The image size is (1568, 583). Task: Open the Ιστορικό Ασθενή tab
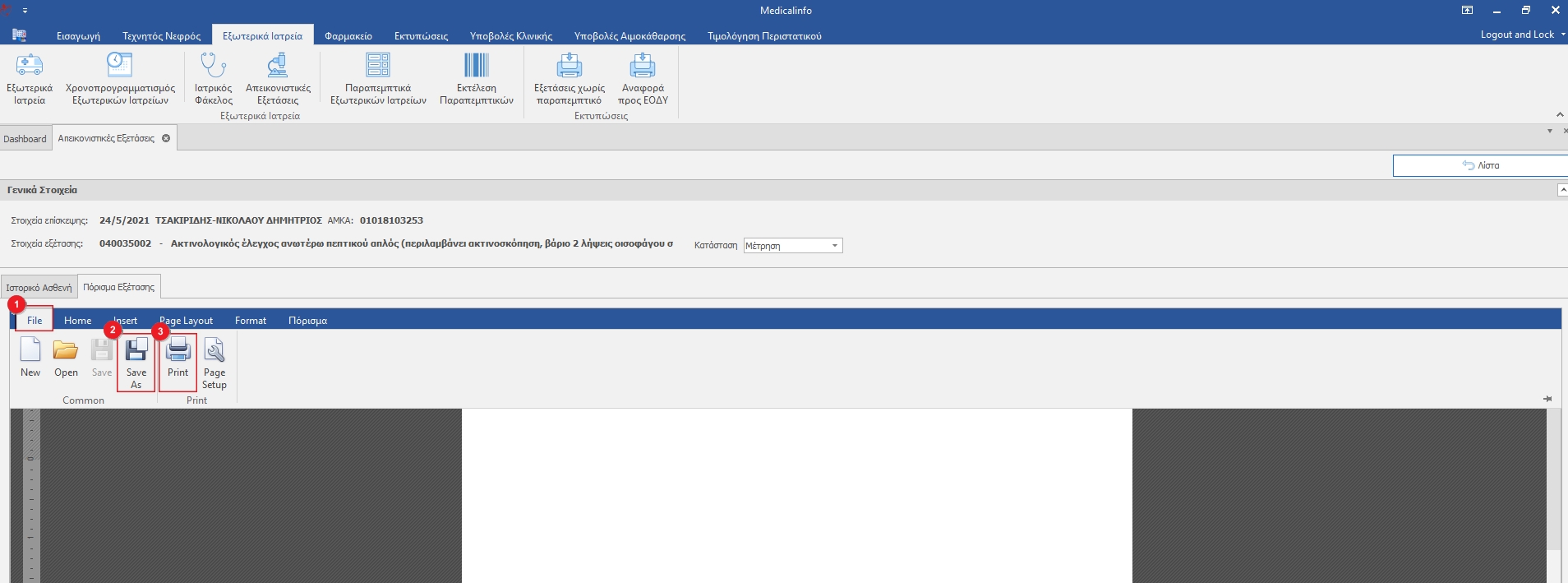(39, 288)
